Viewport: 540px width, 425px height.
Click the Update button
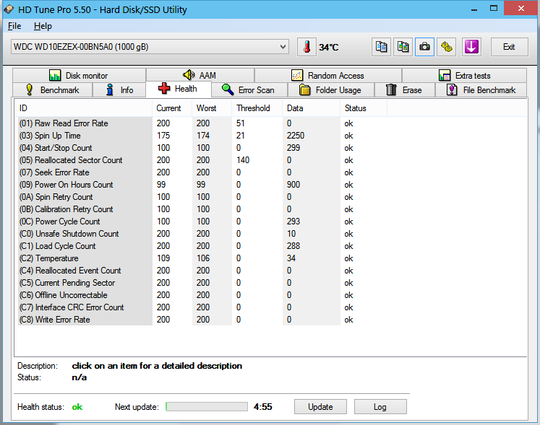pyautogui.click(x=320, y=407)
